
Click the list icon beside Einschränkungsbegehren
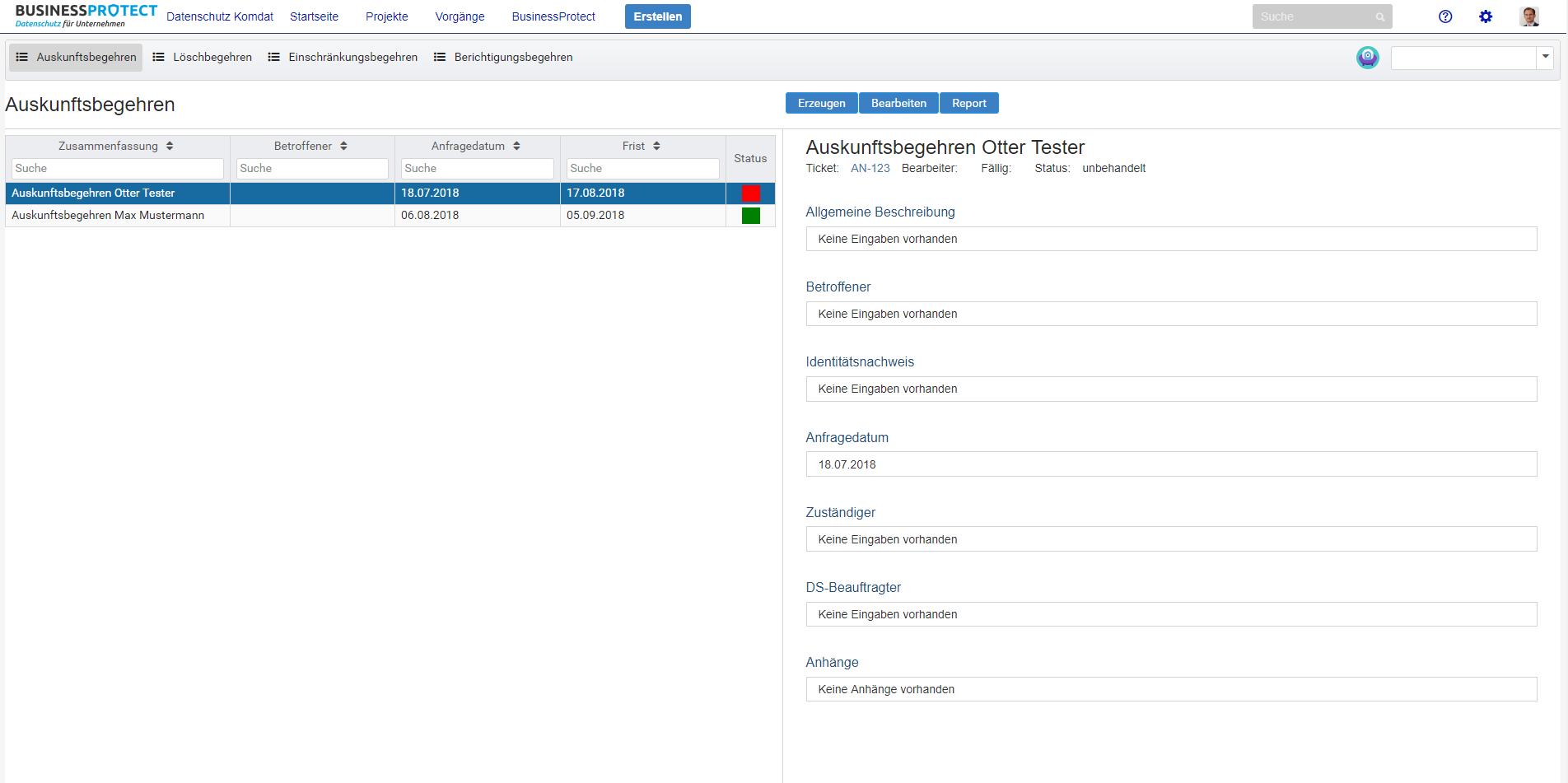click(273, 57)
